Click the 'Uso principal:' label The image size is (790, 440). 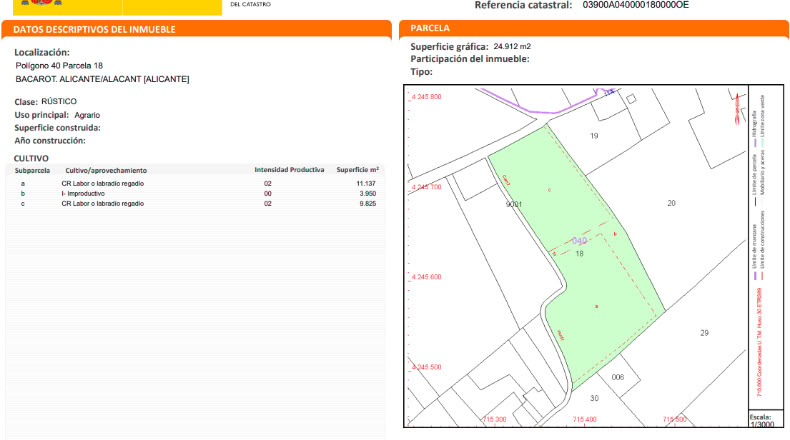[41, 115]
